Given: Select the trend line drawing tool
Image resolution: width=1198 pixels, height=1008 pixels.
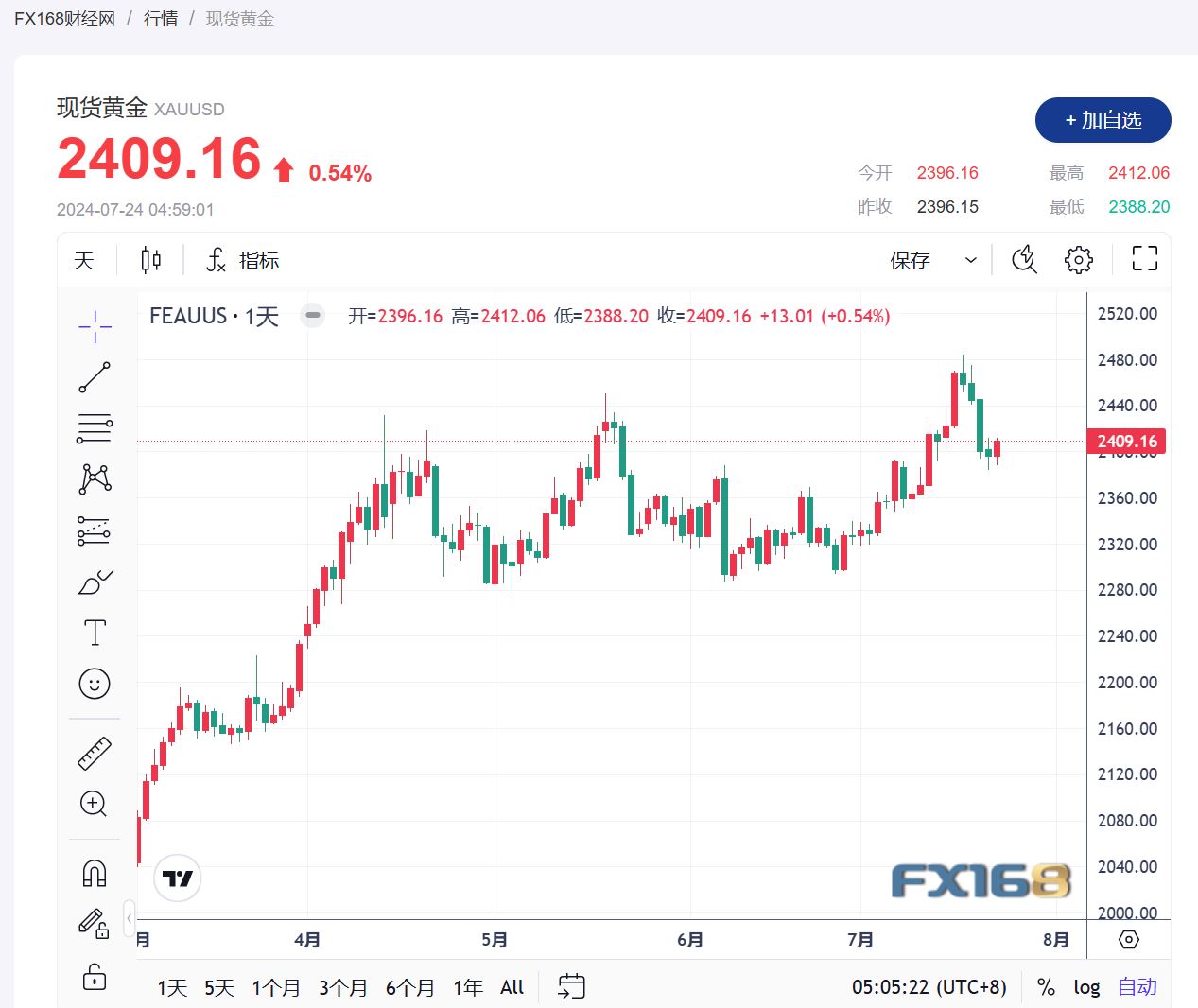Looking at the screenshot, I should [95, 377].
